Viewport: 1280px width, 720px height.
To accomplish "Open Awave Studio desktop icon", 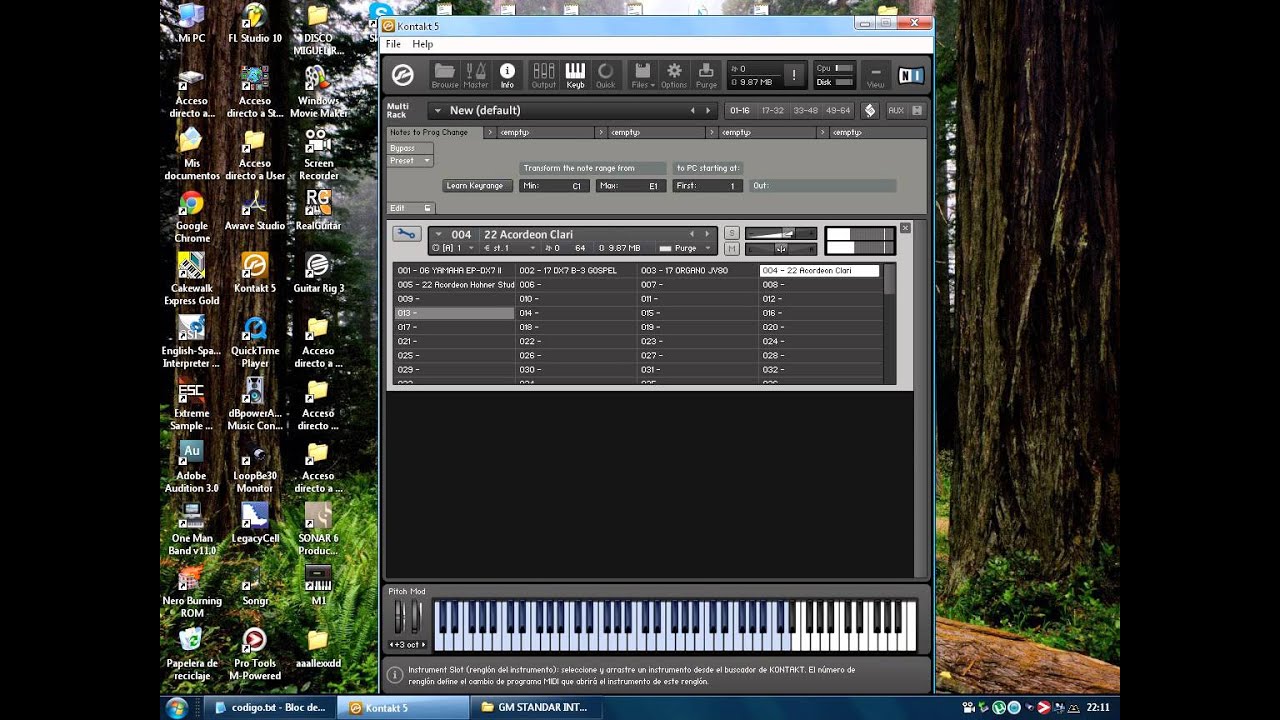I will (255, 211).
